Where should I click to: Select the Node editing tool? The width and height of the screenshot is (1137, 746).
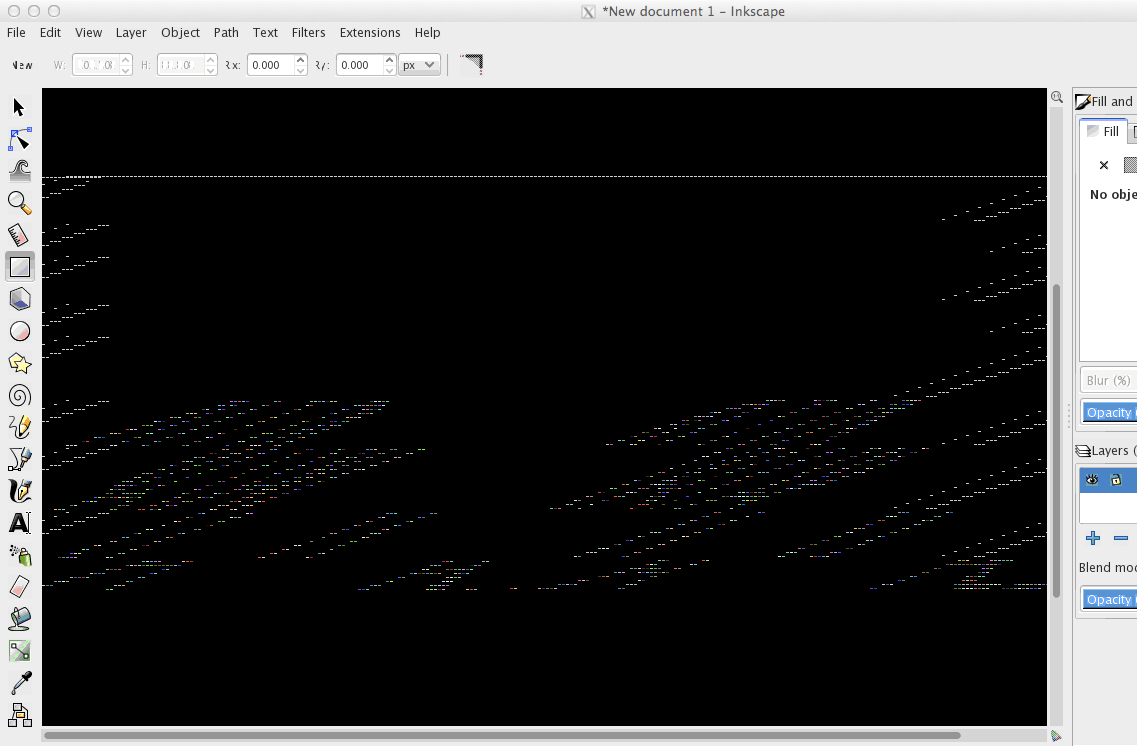click(x=19, y=139)
